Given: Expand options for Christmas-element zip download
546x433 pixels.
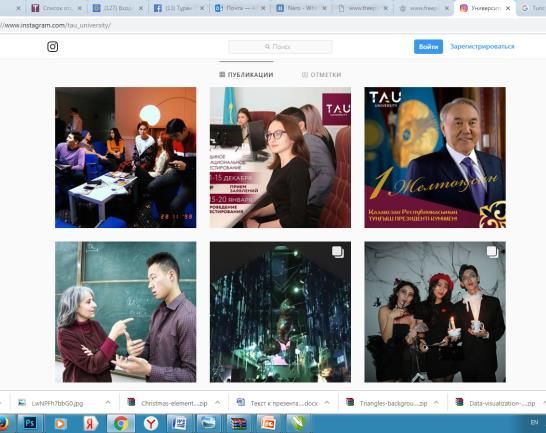Looking at the screenshot, I should click(x=218, y=402).
